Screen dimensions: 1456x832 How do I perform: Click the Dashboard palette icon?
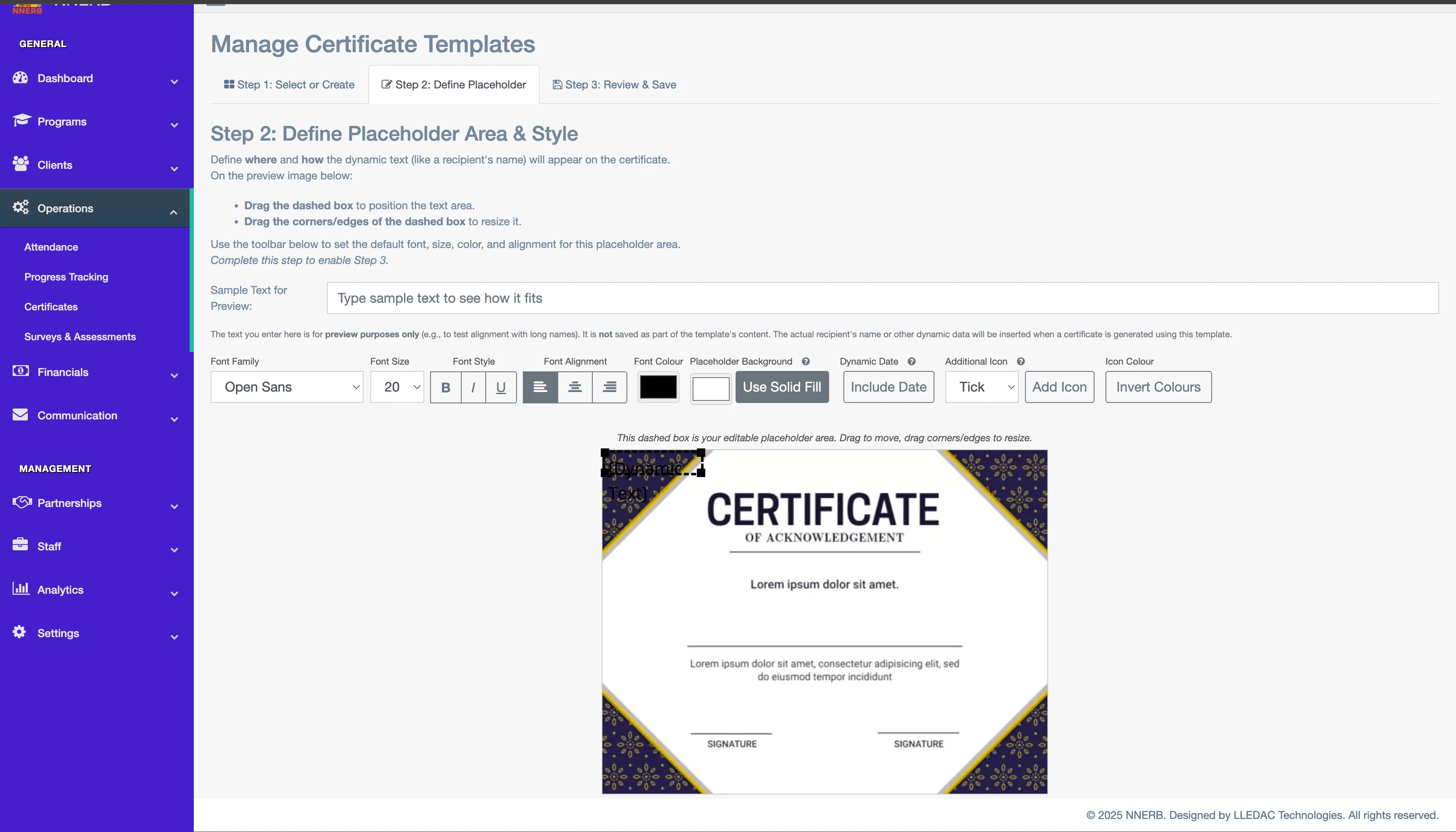[x=21, y=78]
